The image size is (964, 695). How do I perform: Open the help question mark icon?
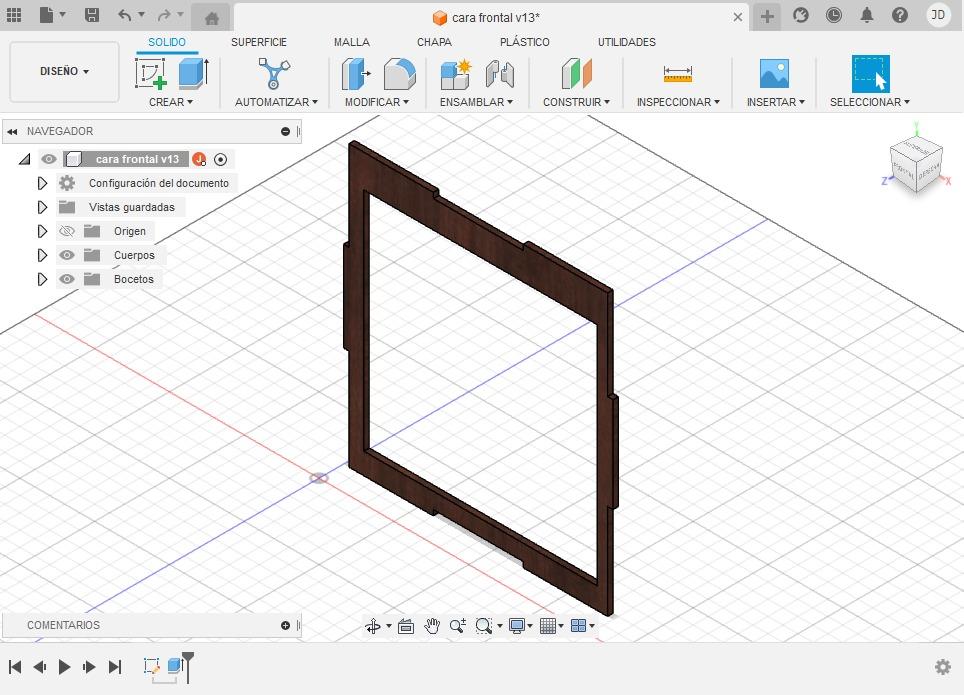click(x=900, y=15)
